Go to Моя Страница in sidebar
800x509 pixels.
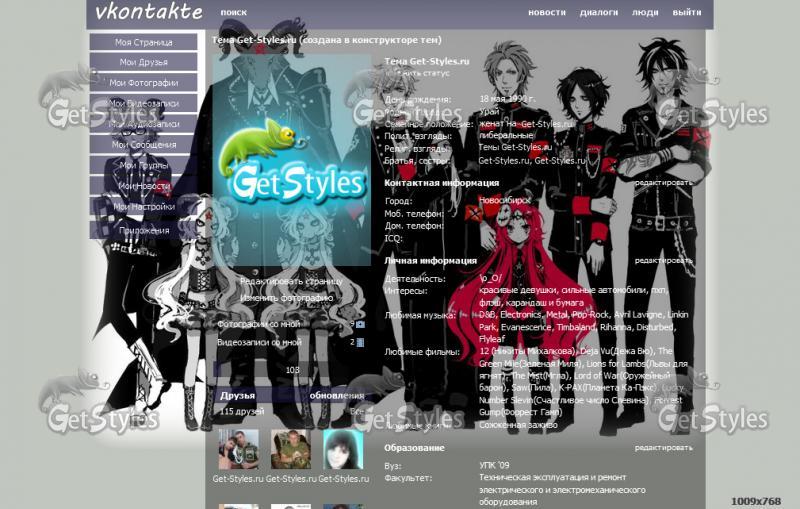[143, 42]
